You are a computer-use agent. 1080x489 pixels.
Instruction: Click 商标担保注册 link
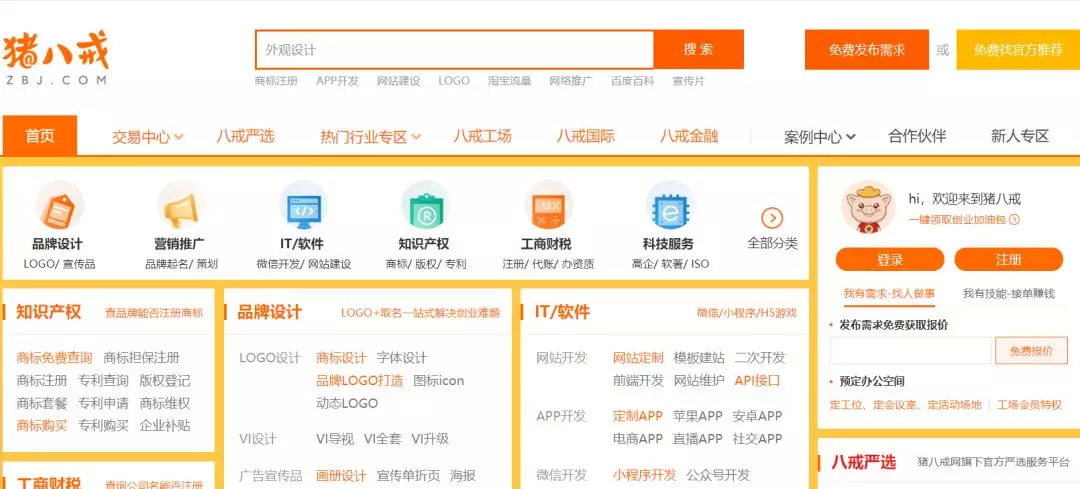(x=141, y=357)
